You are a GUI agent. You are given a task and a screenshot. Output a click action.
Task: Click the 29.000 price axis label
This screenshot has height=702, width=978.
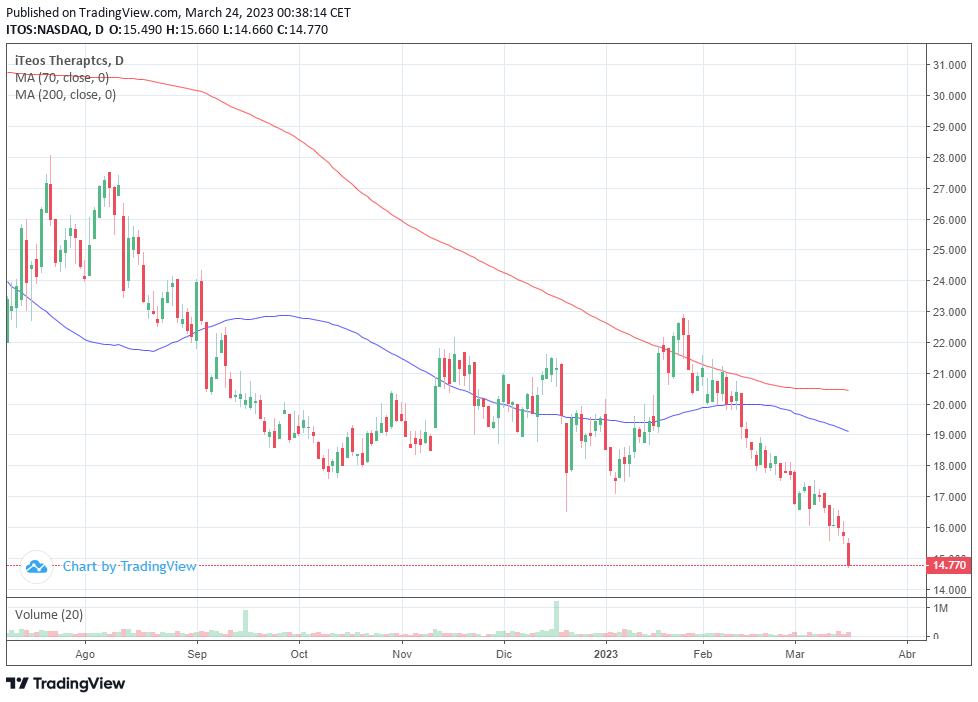point(949,127)
